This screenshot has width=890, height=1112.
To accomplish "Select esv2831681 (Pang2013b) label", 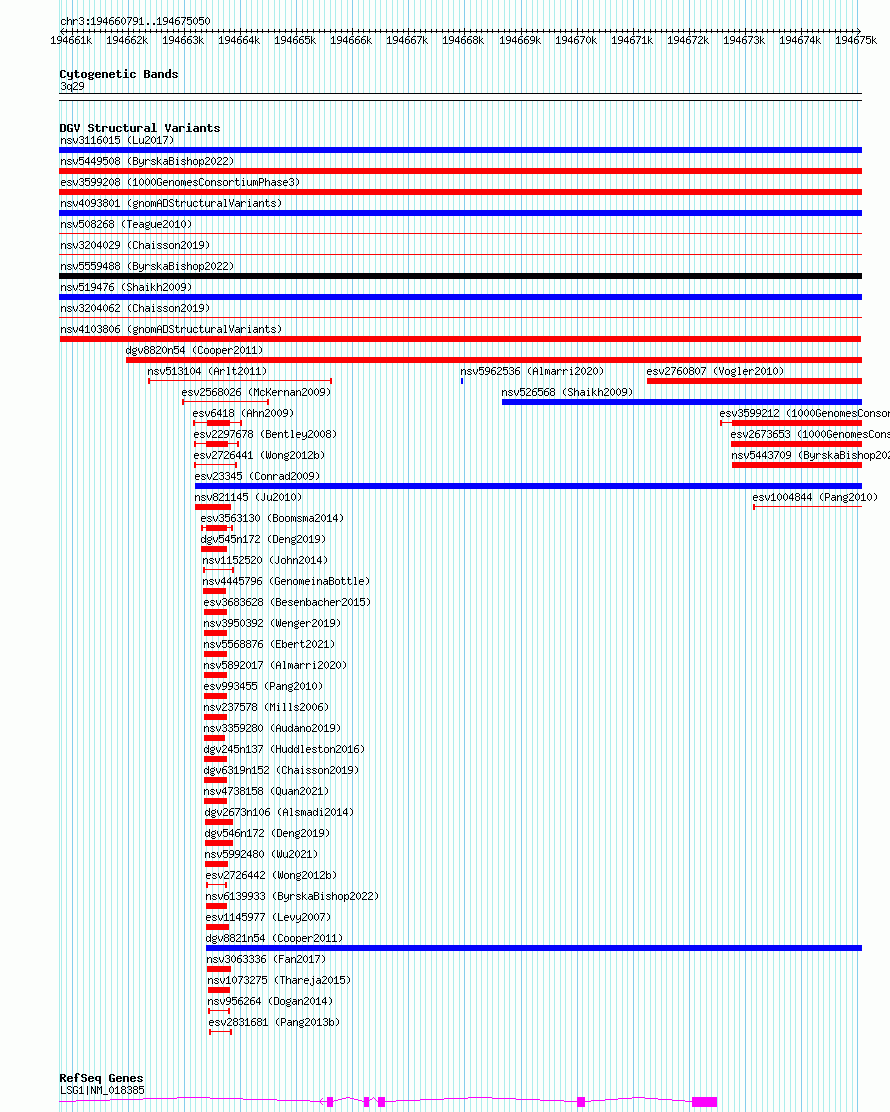I will point(274,1023).
